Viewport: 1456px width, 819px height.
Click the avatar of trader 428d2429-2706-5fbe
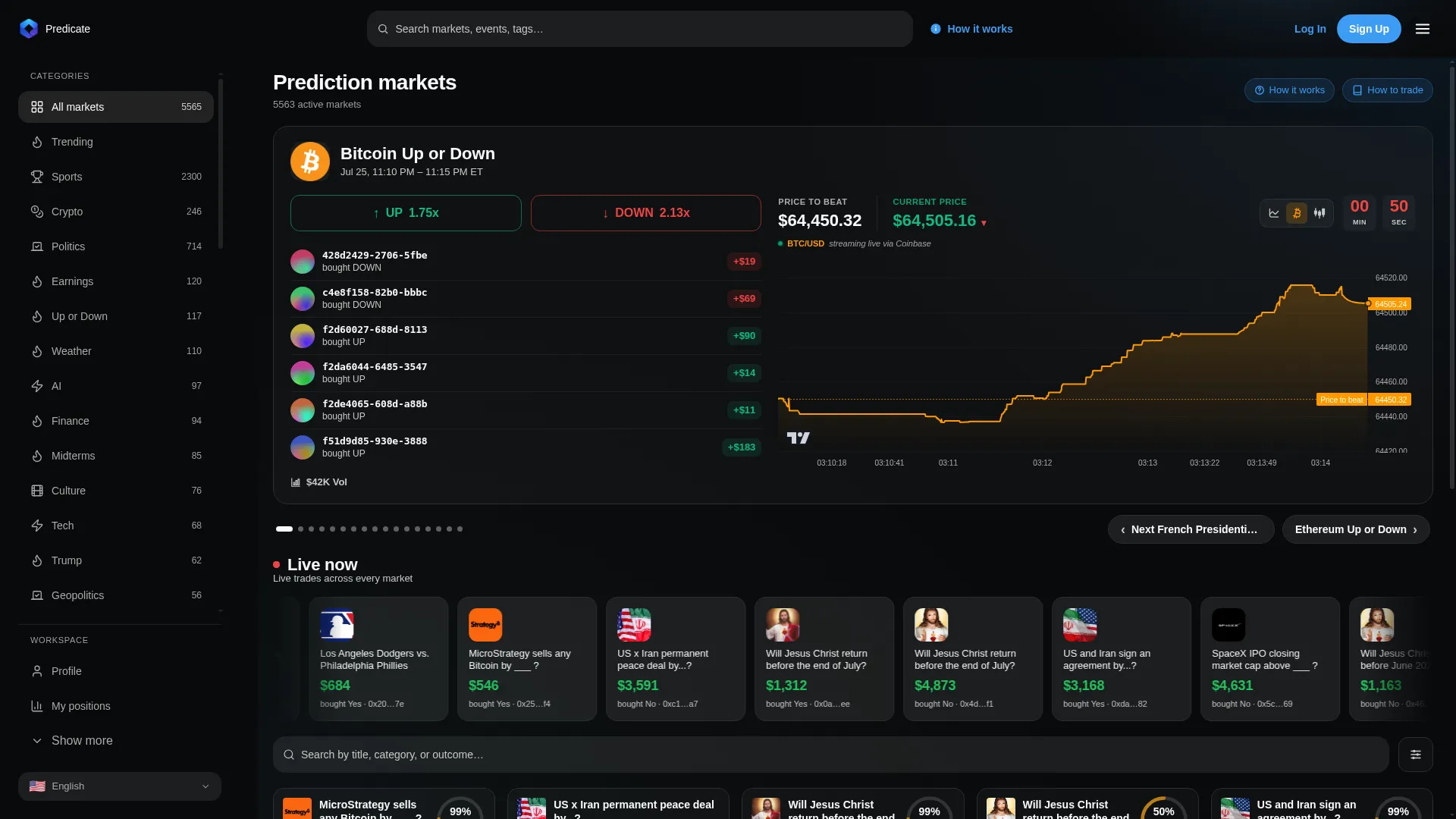(303, 262)
